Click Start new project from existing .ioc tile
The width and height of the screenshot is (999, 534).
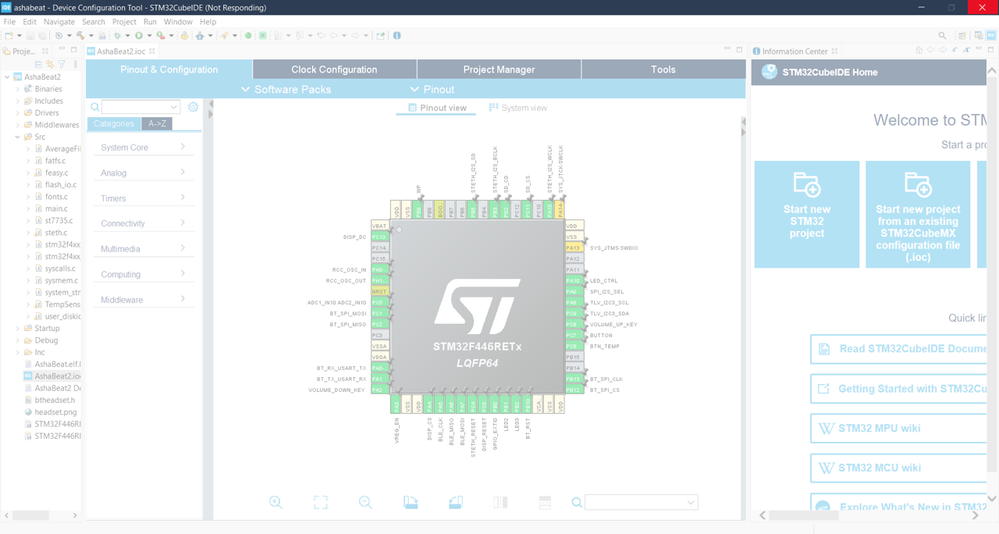coord(917,214)
